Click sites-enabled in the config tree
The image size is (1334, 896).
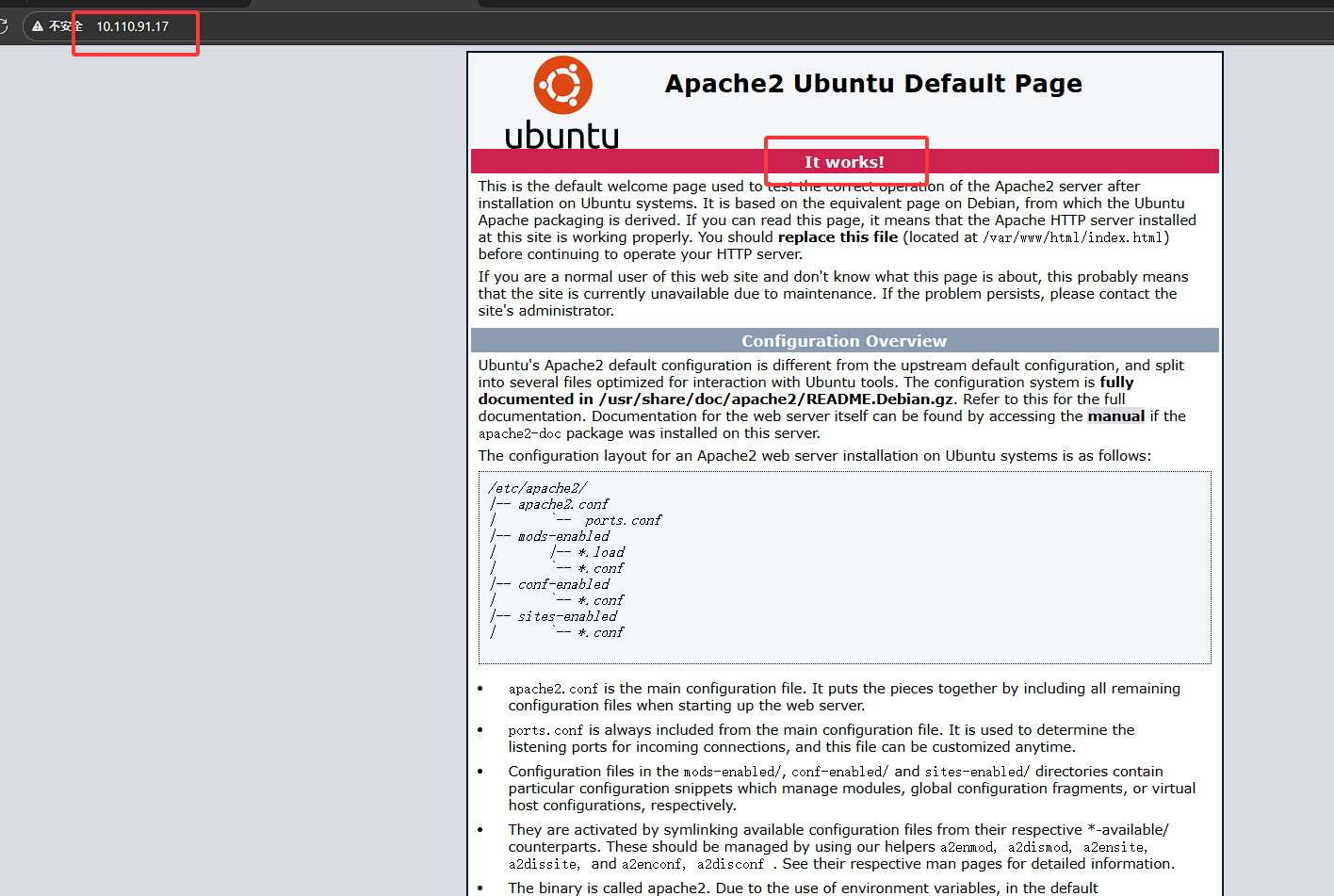tap(567, 616)
